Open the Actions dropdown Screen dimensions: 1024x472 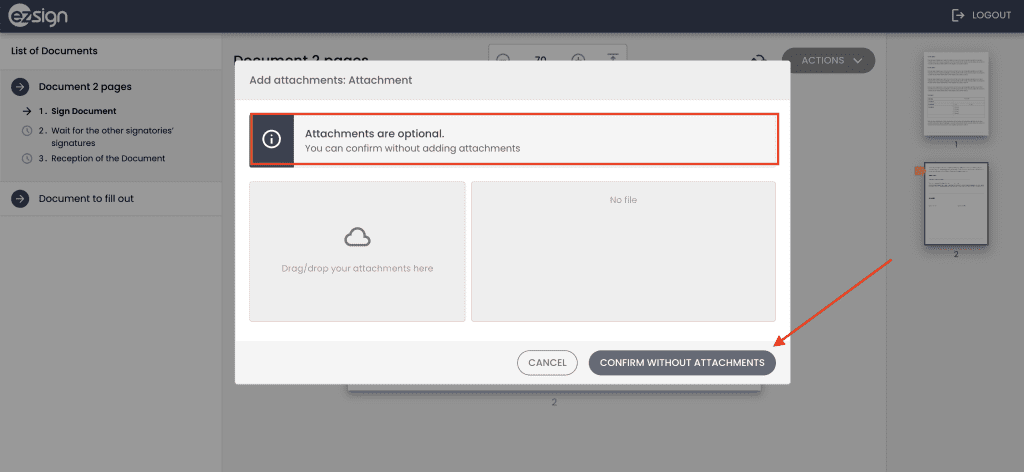click(x=828, y=61)
